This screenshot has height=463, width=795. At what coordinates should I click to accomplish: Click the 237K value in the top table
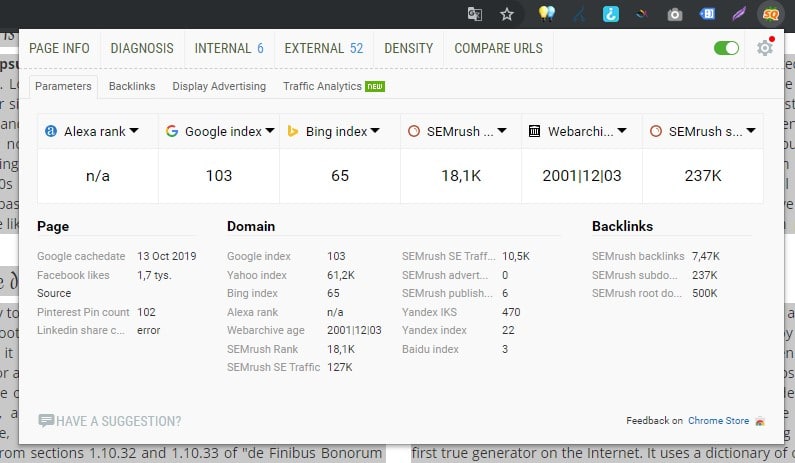[703, 175]
